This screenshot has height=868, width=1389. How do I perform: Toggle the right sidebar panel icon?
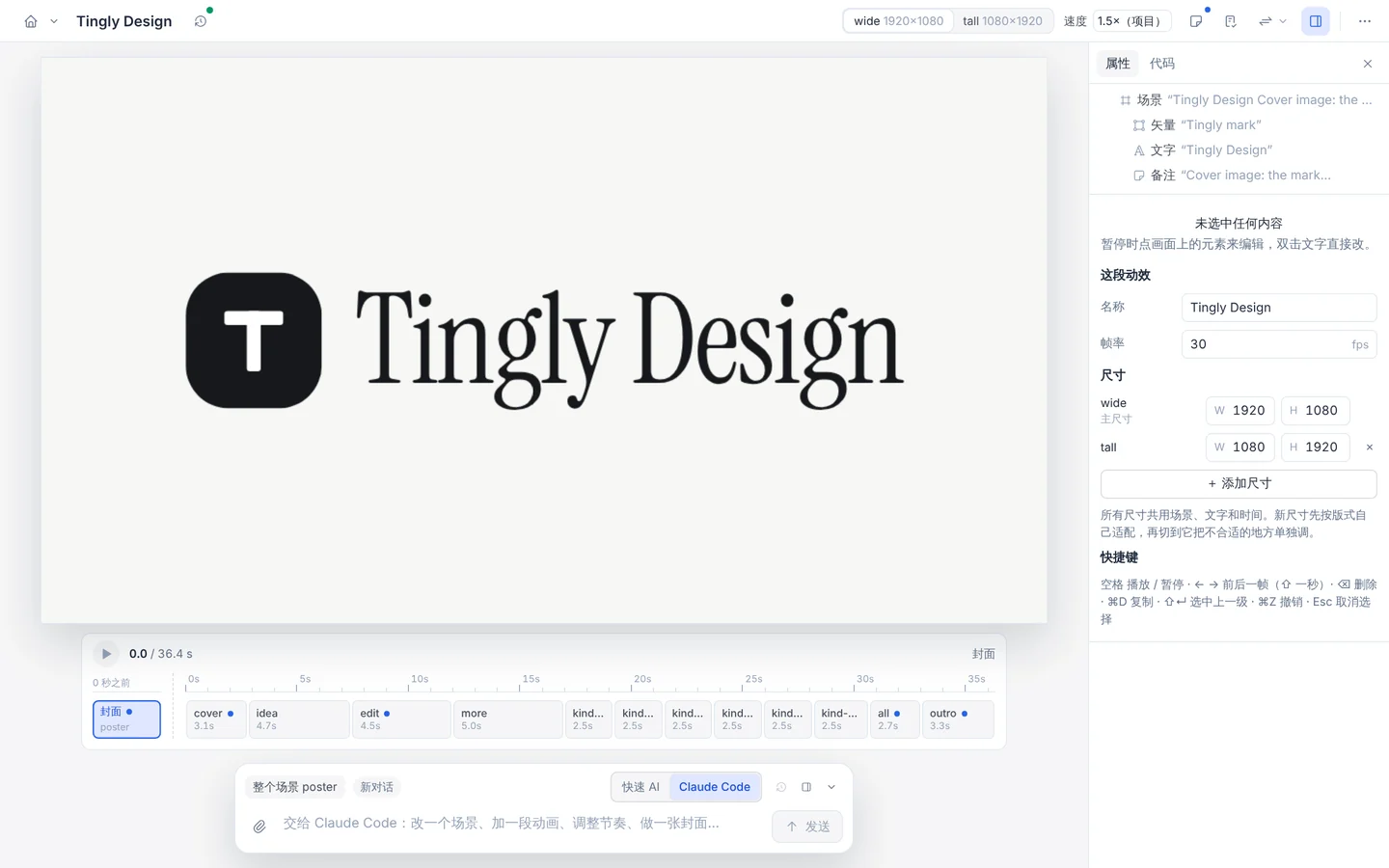[1316, 21]
